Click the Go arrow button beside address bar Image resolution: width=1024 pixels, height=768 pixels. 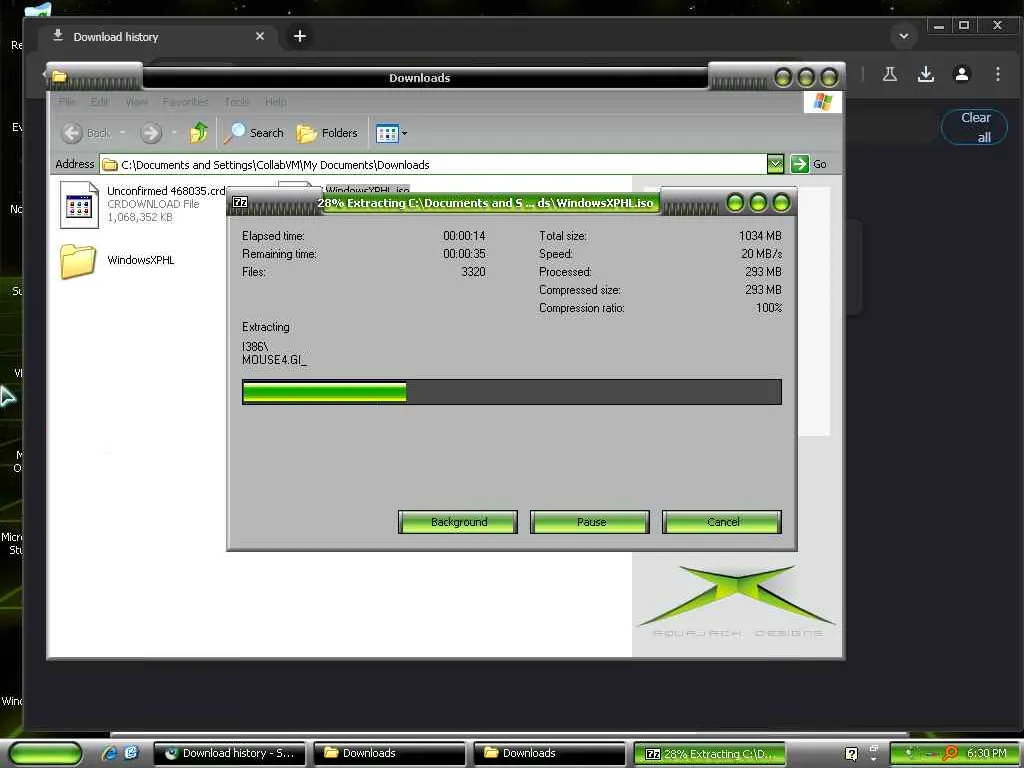pos(799,164)
